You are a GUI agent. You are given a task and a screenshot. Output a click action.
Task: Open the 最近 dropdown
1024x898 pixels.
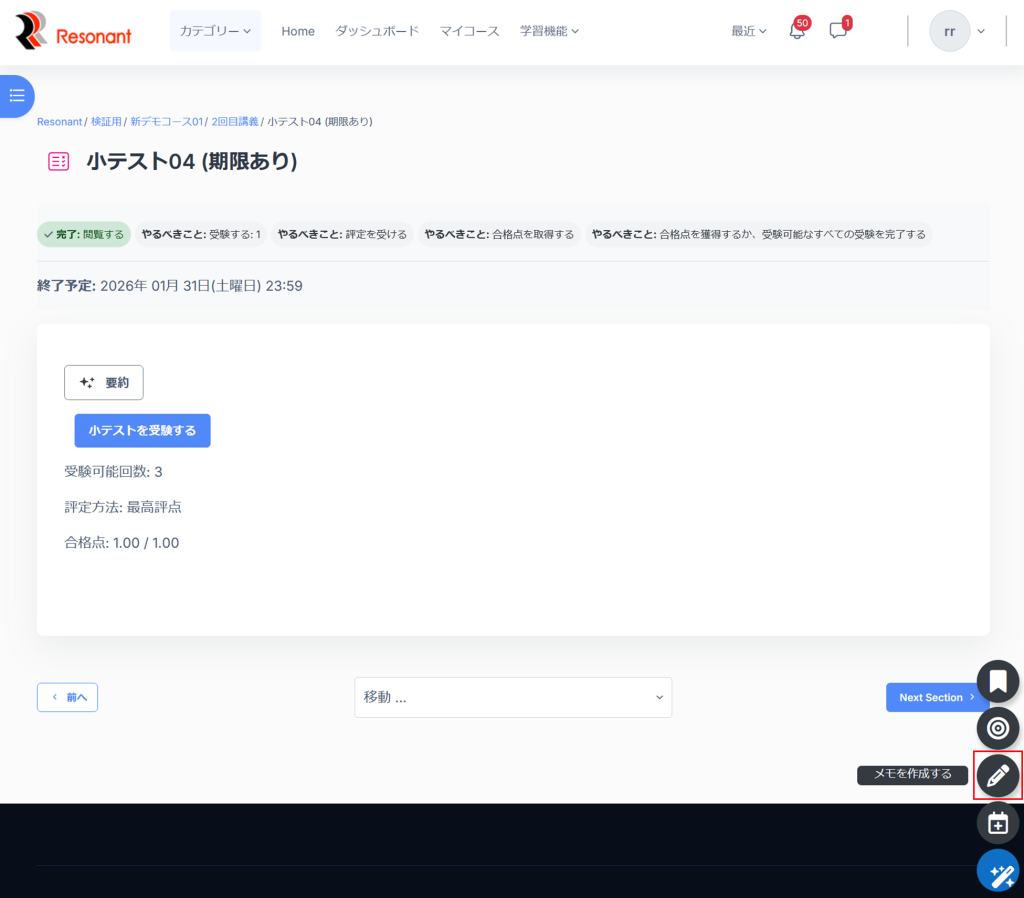(x=749, y=31)
